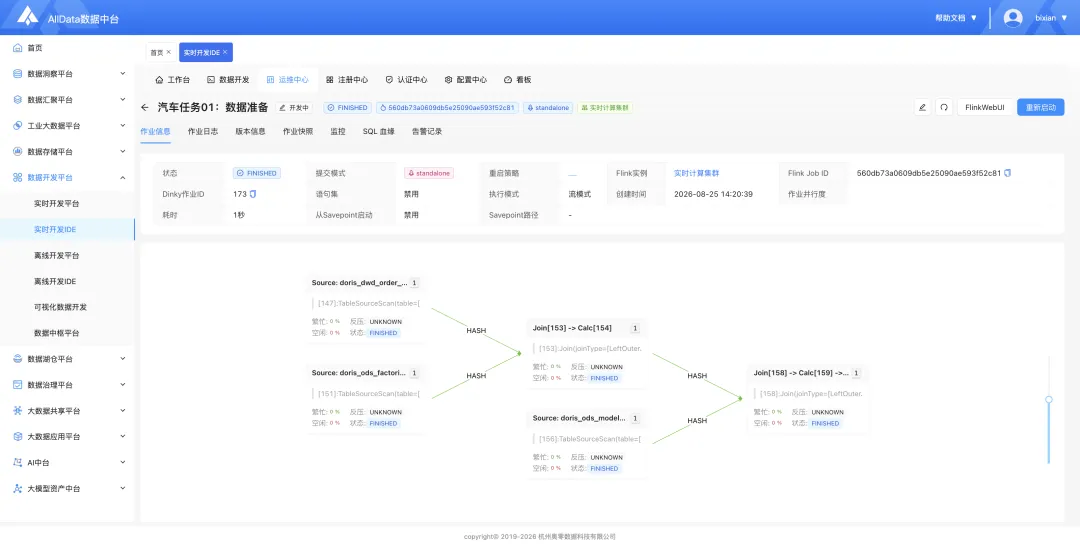
Task: Expand 数据存储平台 menu
Action: [x=67, y=151]
